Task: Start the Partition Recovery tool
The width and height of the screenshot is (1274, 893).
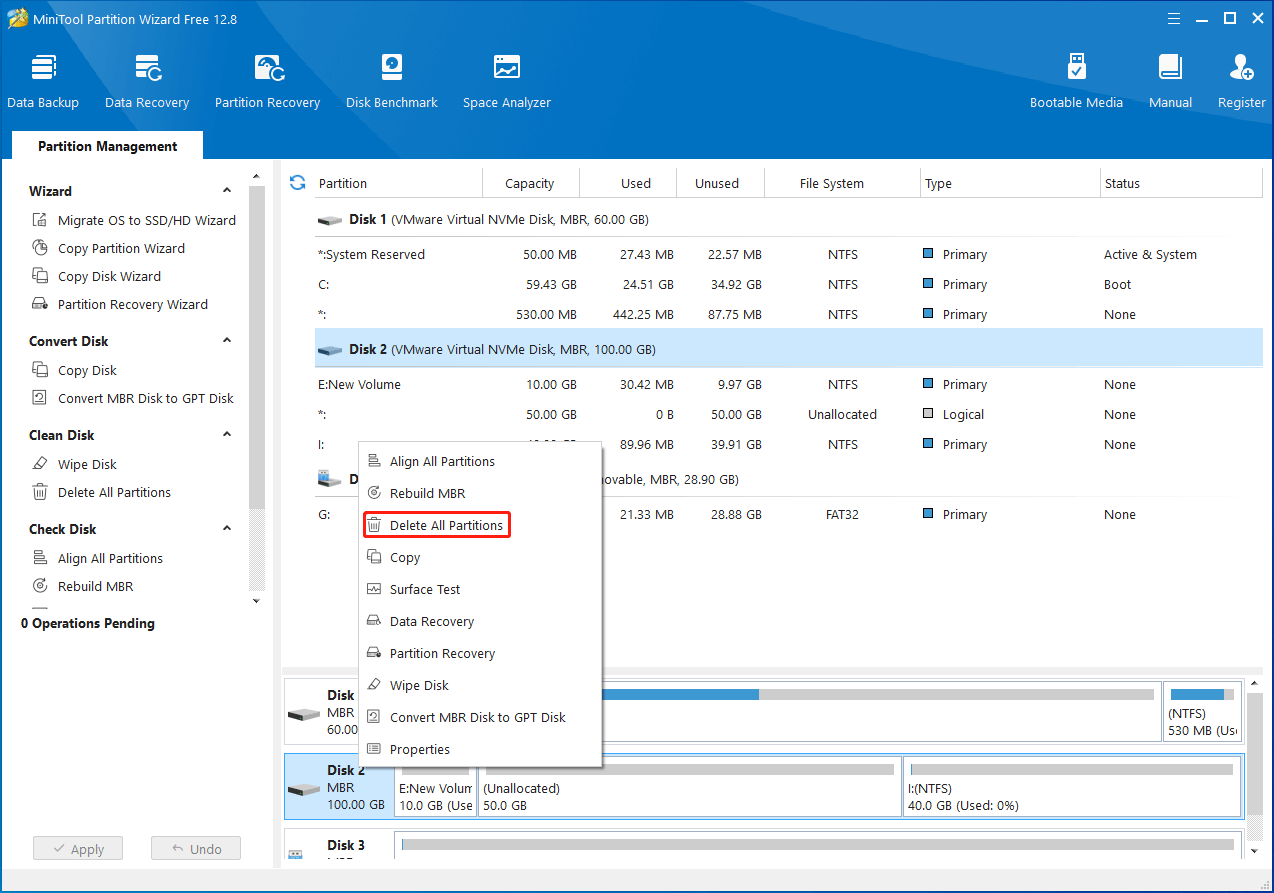Action: coord(267,78)
